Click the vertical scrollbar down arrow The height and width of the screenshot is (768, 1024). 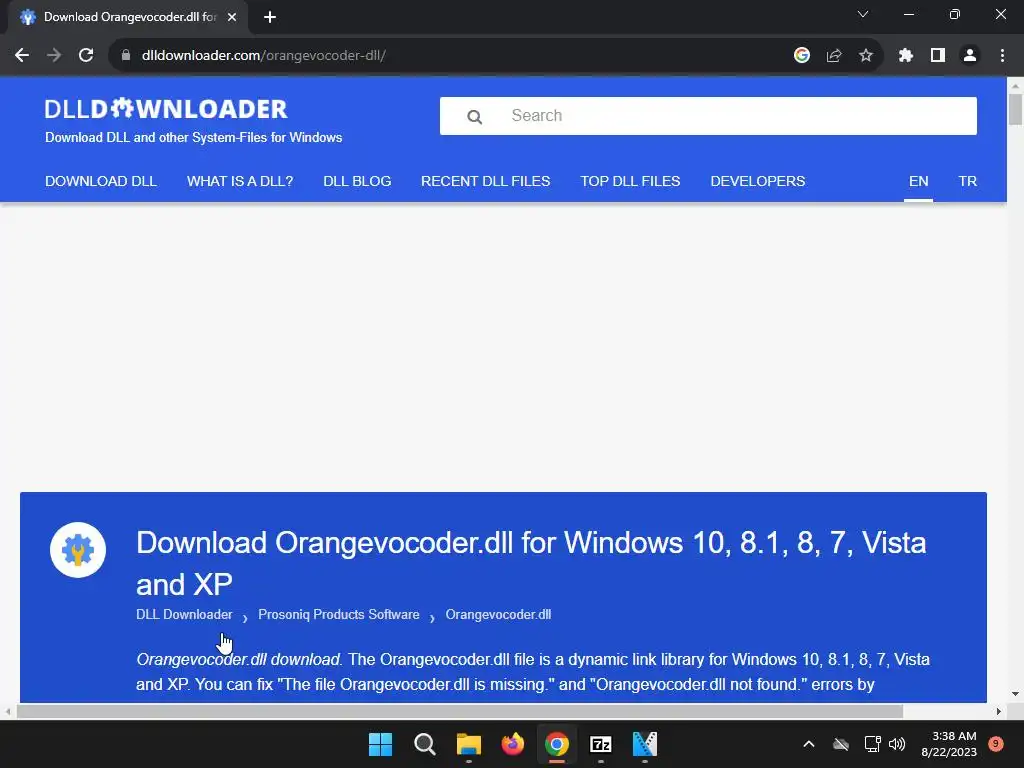[x=1015, y=694]
